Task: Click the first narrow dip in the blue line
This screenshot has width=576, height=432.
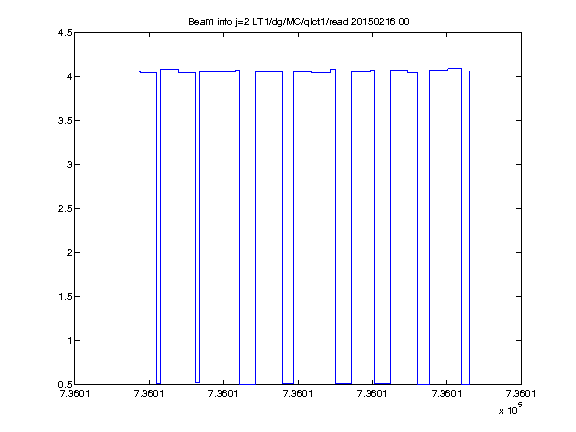Action: coord(158,228)
